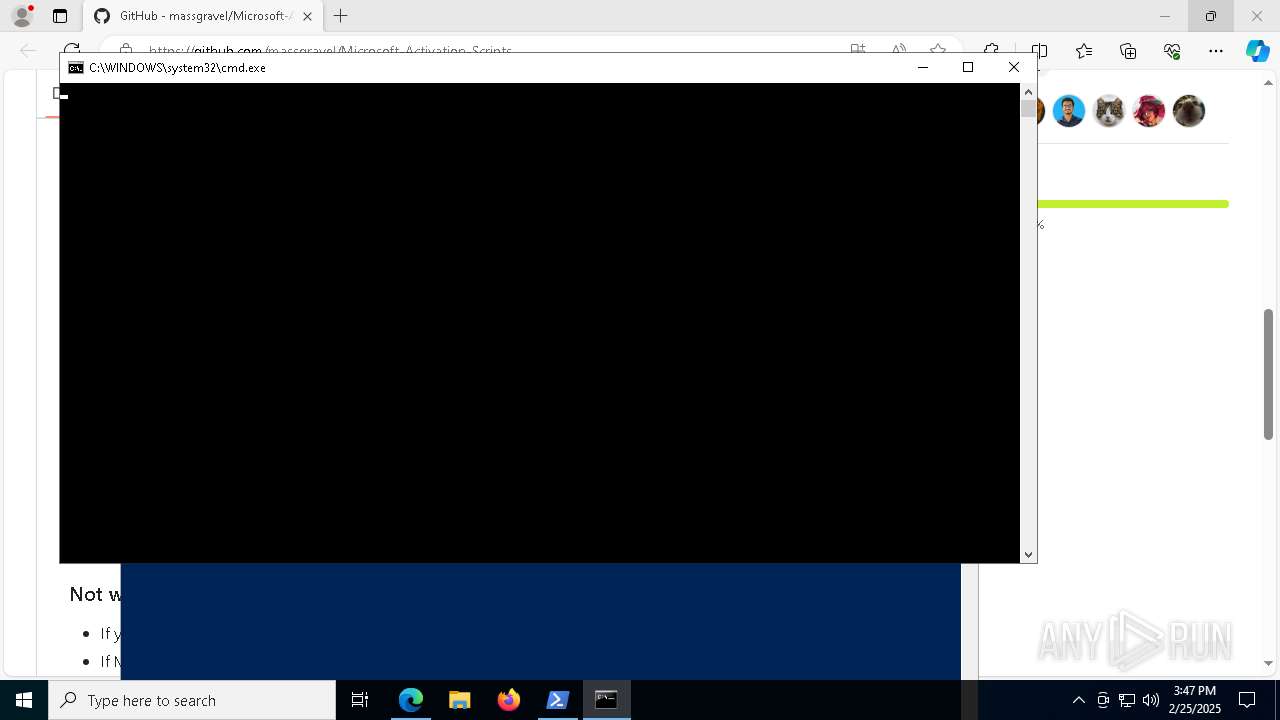The width and height of the screenshot is (1280, 720).
Task: Toggle Edge split screen view
Action: (1040, 51)
